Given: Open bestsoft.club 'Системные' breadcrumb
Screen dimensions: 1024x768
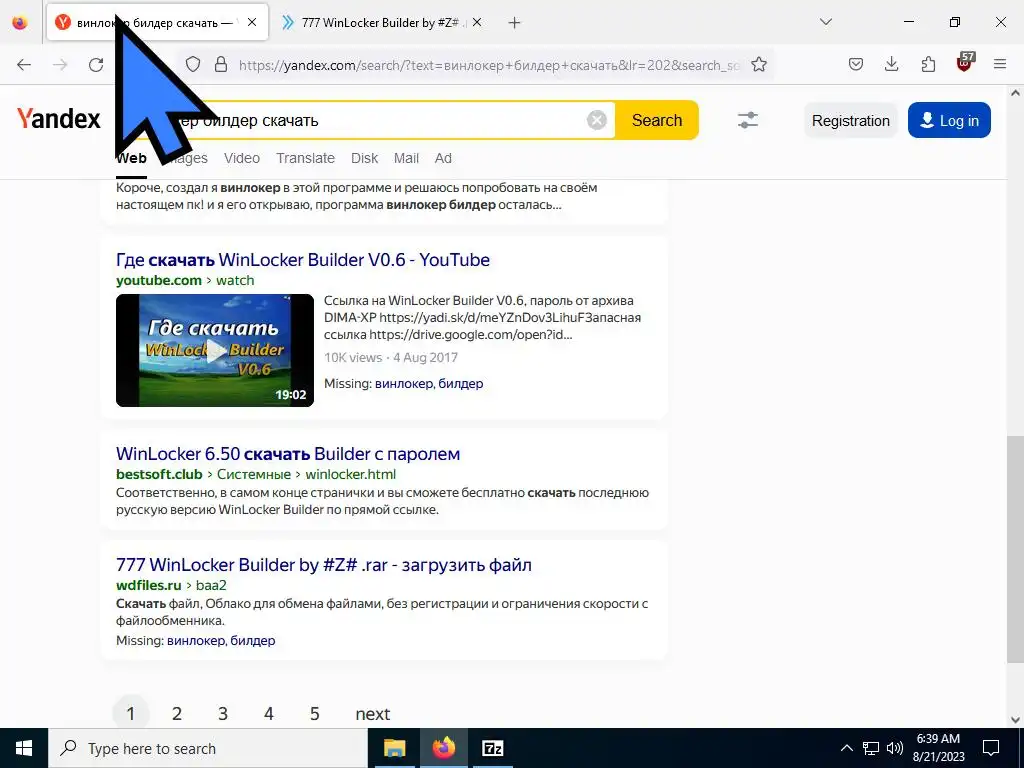Looking at the screenshot, I should click(x=254, y=475).
